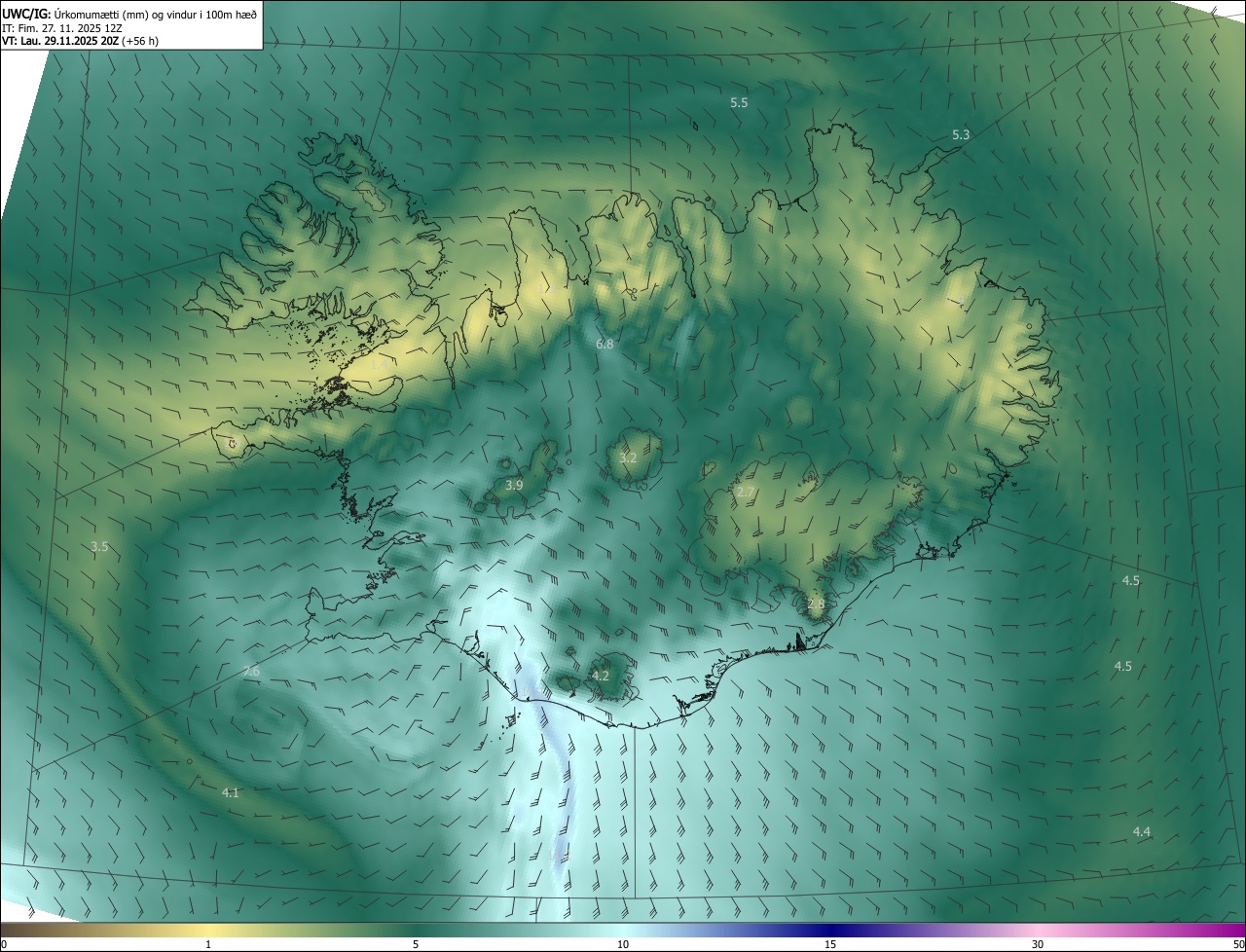Click the 3.5 value label on the map
The image size is (1246, 952).
(99, 547)
